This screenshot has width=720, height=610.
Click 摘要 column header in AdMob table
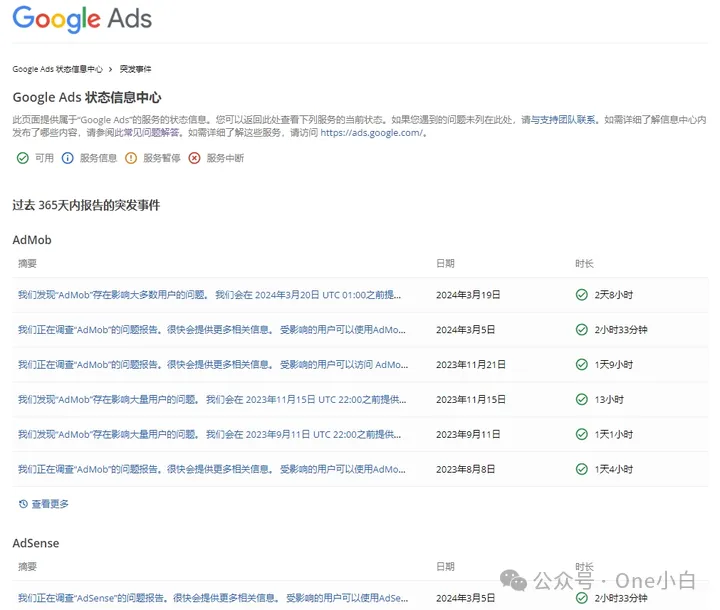pyautogui.click(x=27, y=263)
